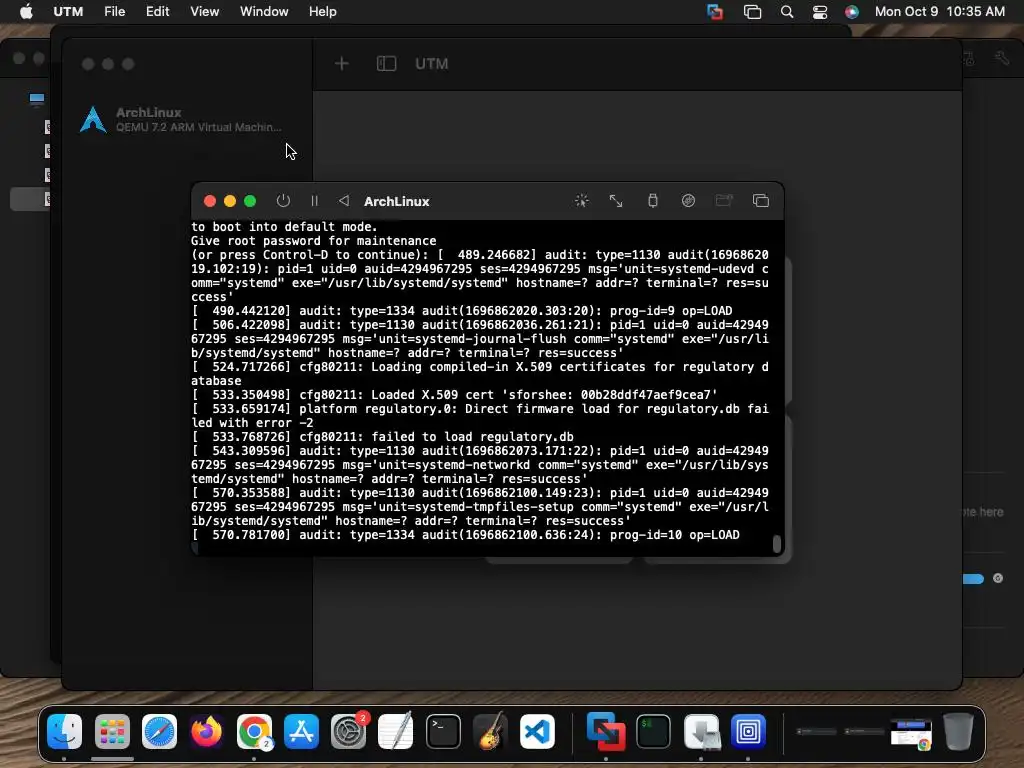Create new VM with plus button
This screenshot has width=1024, height=768.
coord(342,63)
